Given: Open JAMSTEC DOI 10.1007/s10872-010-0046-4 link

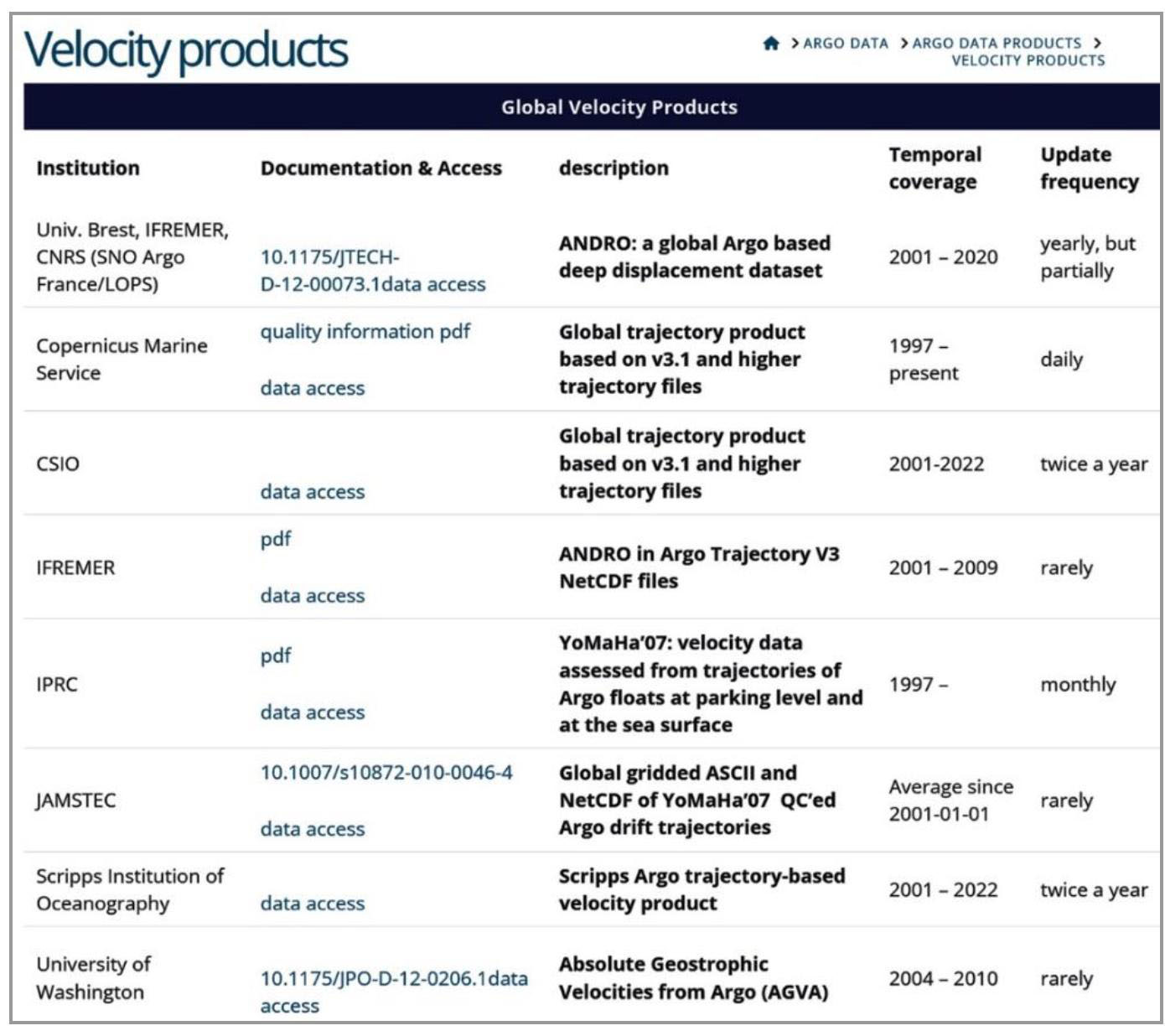Looking at the screenshot, I should click(386, 773).
